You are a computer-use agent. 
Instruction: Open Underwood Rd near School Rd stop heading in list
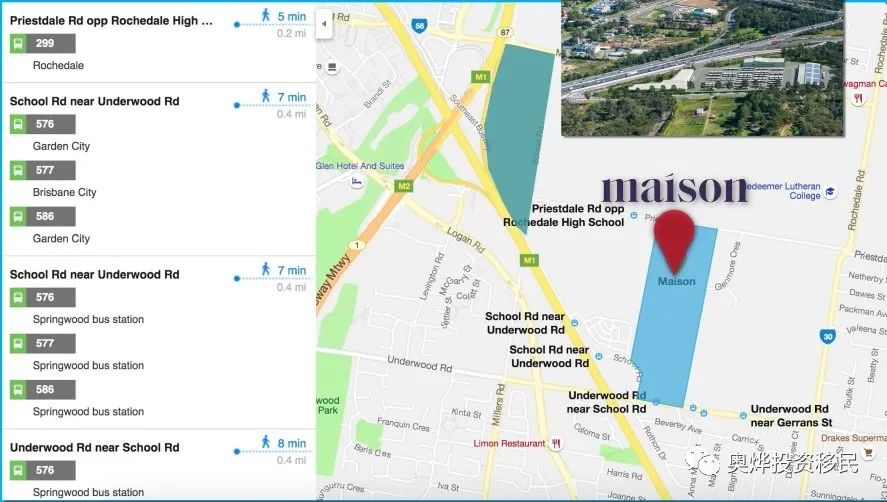94,447
